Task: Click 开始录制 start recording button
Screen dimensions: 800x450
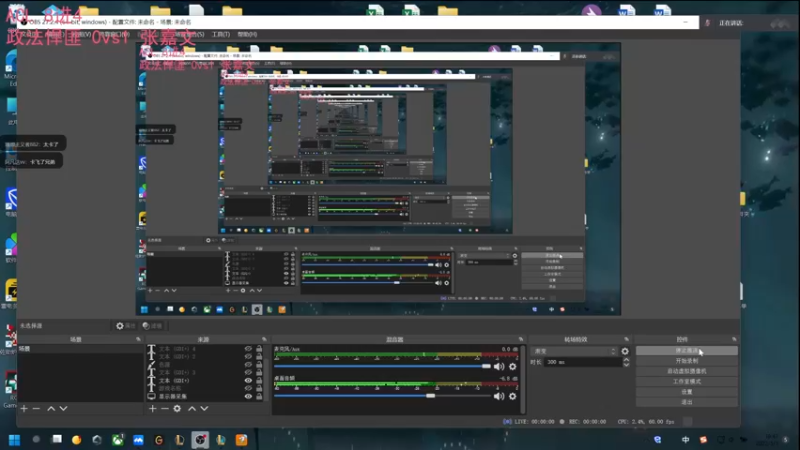Action: pyautogui.click(x=687, y=361)
